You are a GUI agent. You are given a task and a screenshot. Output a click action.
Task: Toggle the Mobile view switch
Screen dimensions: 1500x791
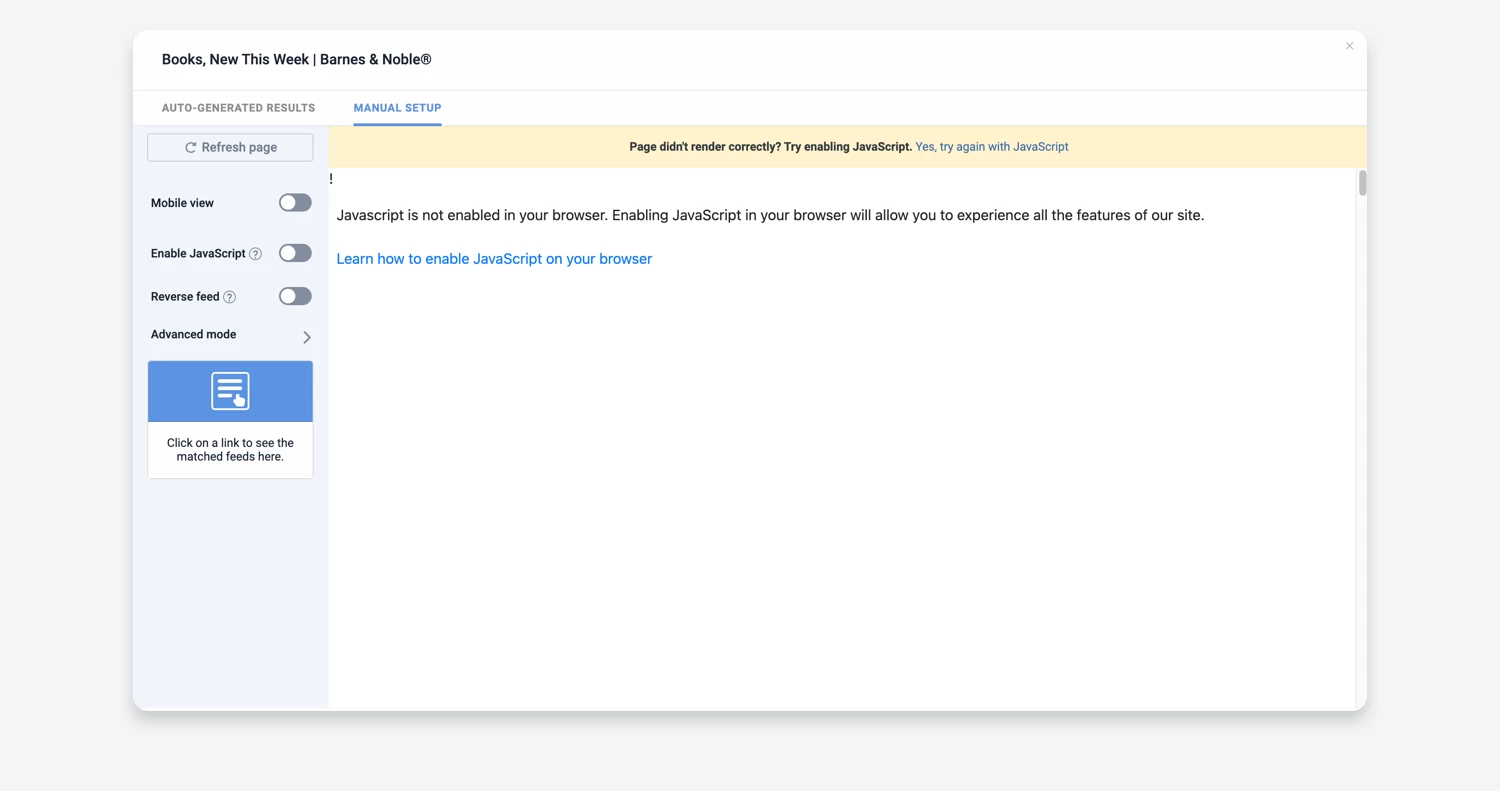pyautogui.click(x=295, y=202)
